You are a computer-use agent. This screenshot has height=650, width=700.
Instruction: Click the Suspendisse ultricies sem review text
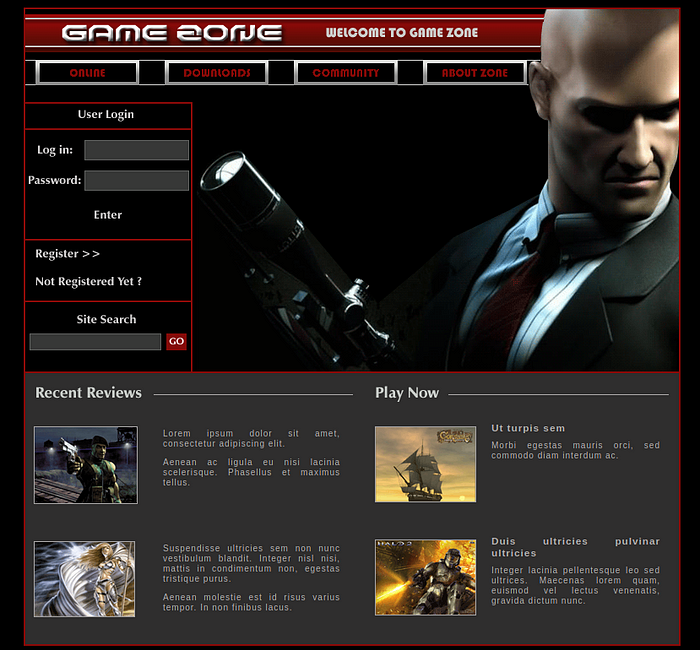point(251,563)
